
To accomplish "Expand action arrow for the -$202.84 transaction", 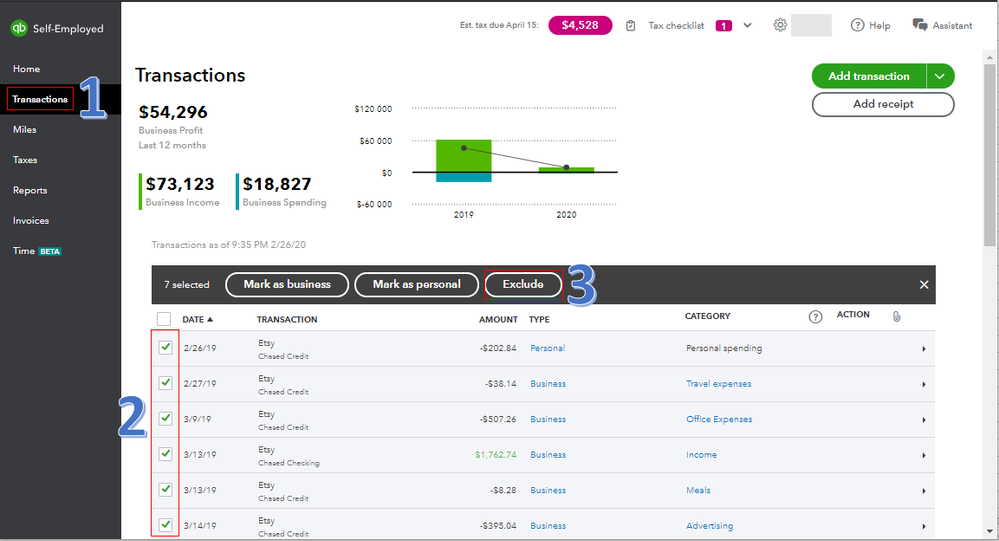I will click(x=923, y=349).
